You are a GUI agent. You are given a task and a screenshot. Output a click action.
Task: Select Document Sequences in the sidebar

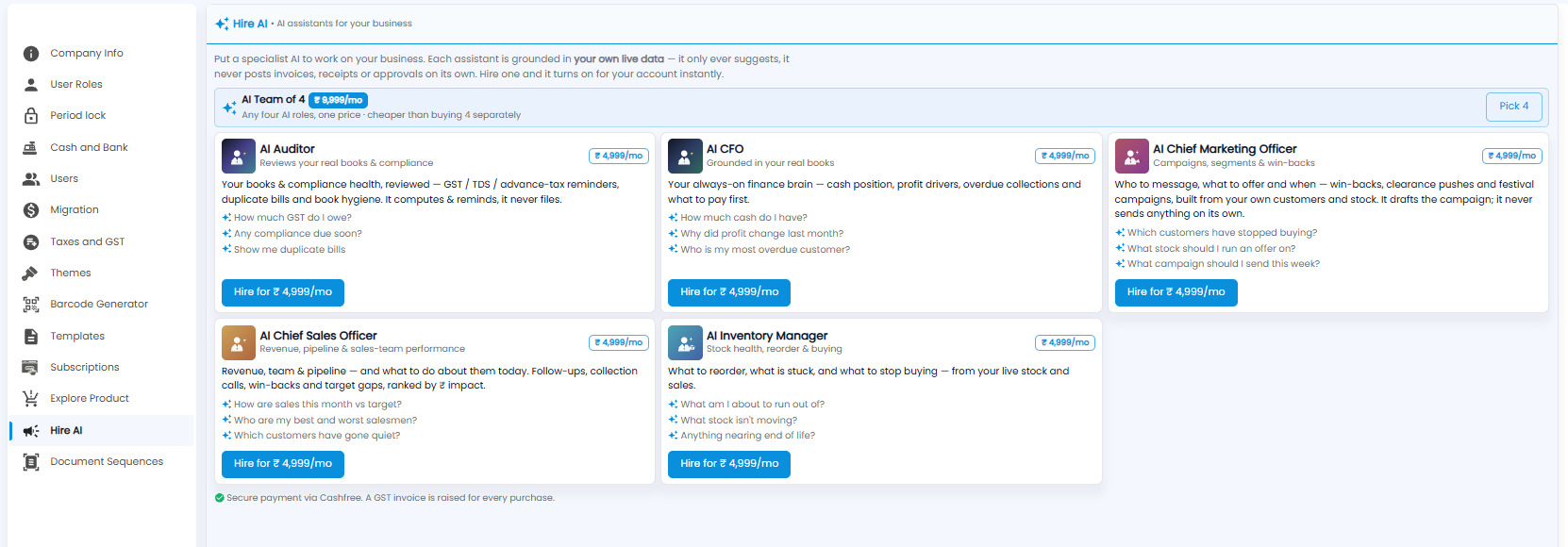[101, 462]
